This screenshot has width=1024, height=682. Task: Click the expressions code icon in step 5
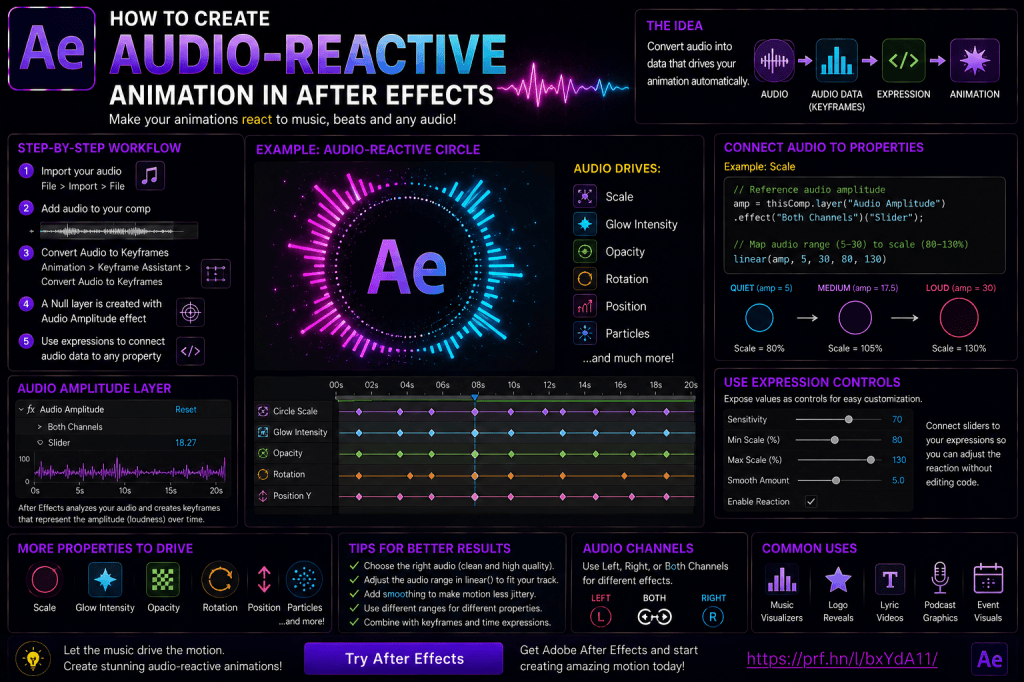190,351
